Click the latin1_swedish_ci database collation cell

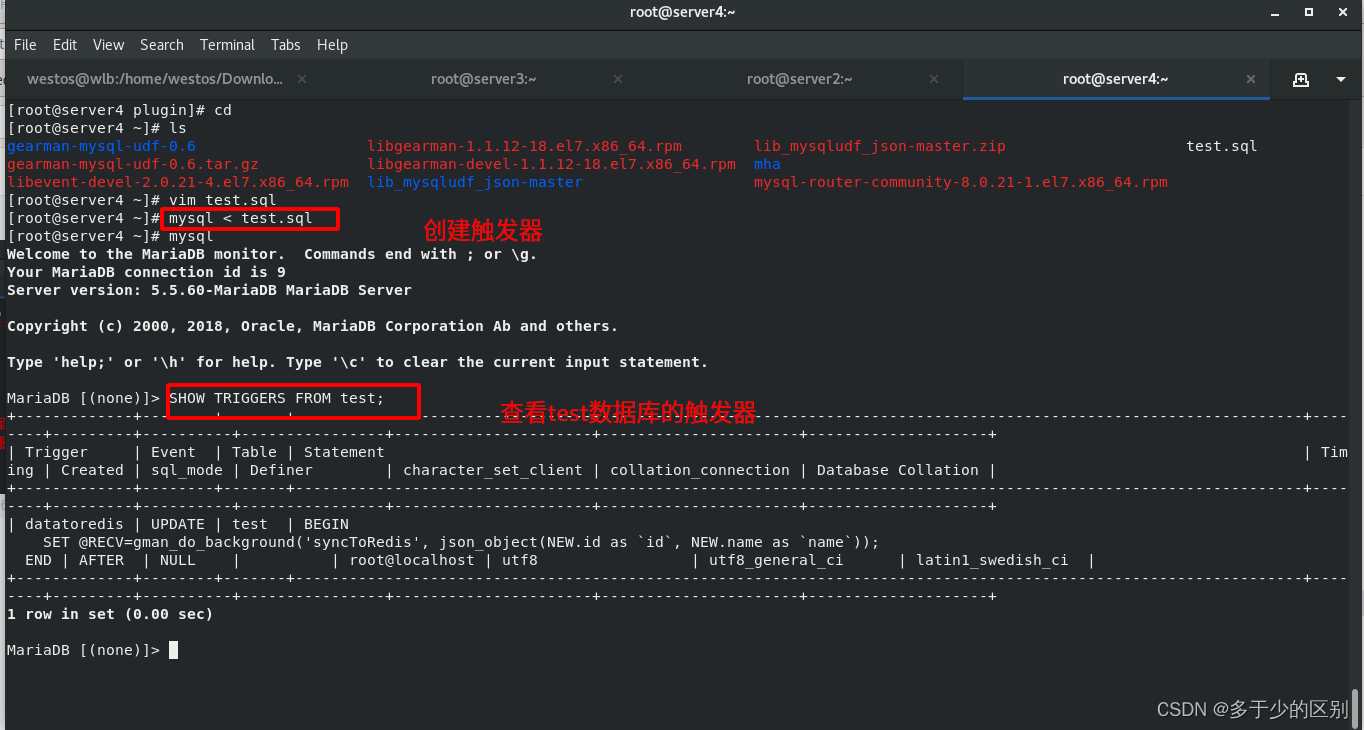click(992, 560)
